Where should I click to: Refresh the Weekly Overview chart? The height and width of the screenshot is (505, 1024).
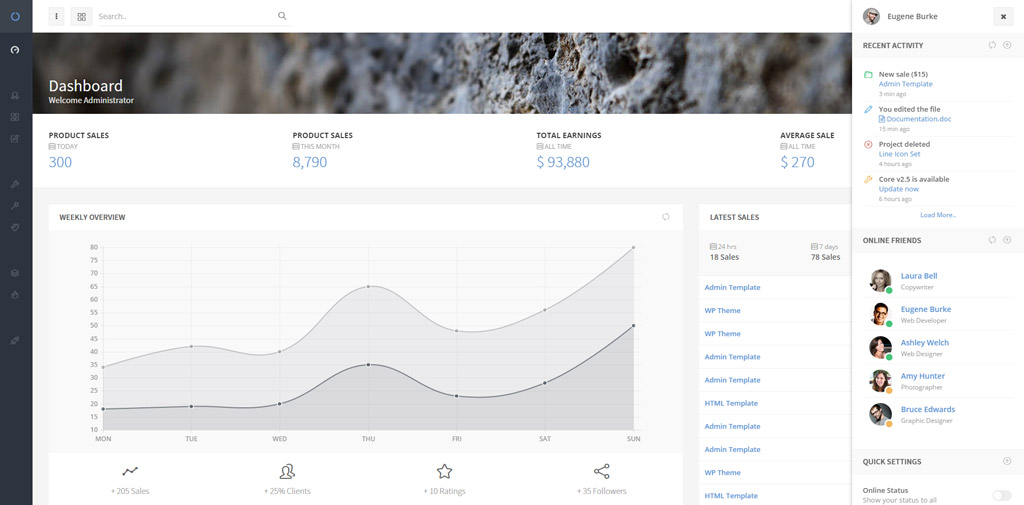pyautogui.click(x=666, y=217)
